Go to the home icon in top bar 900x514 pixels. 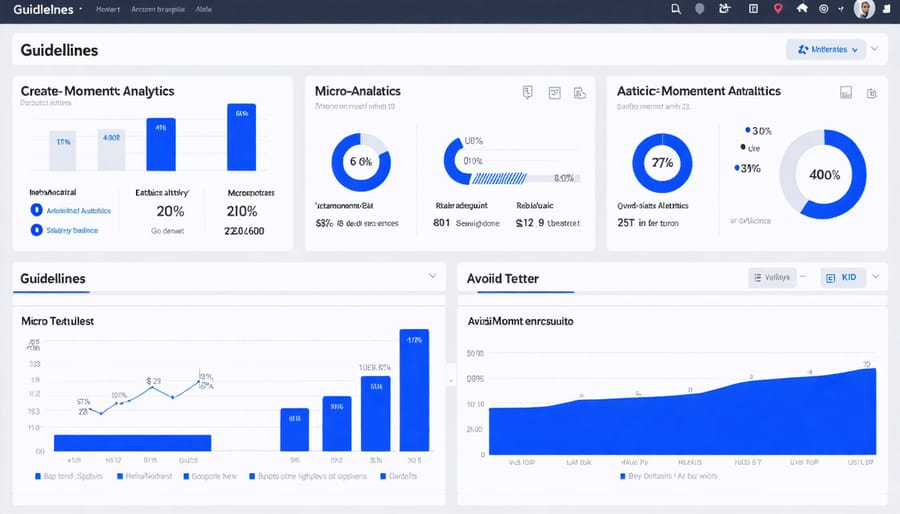pos(802,8)
